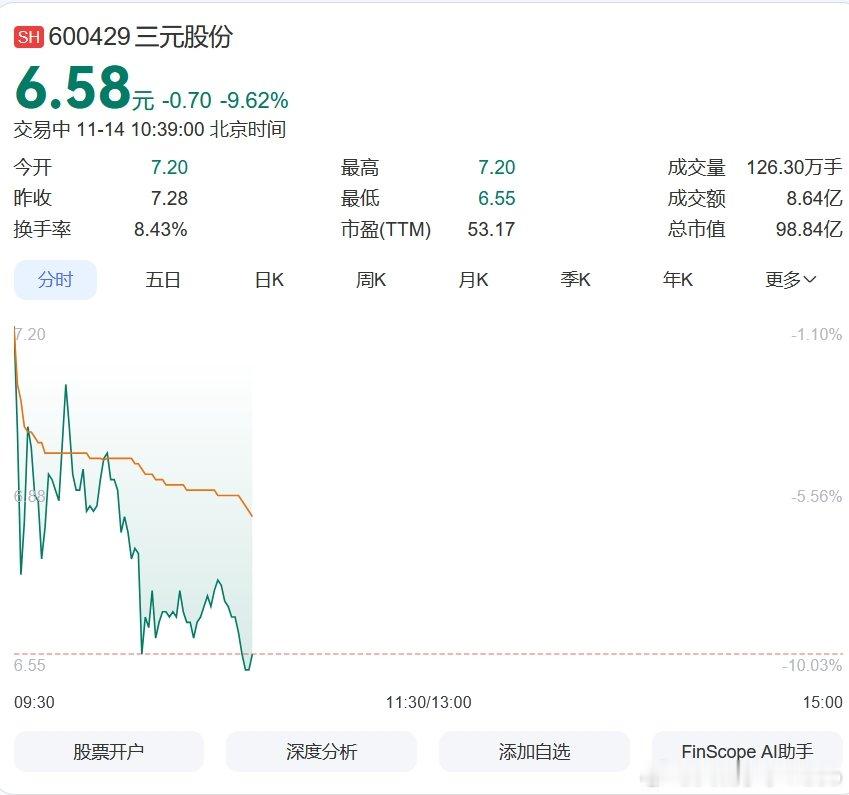Click the change percentage -9.62%

click(x=254, y=101)
